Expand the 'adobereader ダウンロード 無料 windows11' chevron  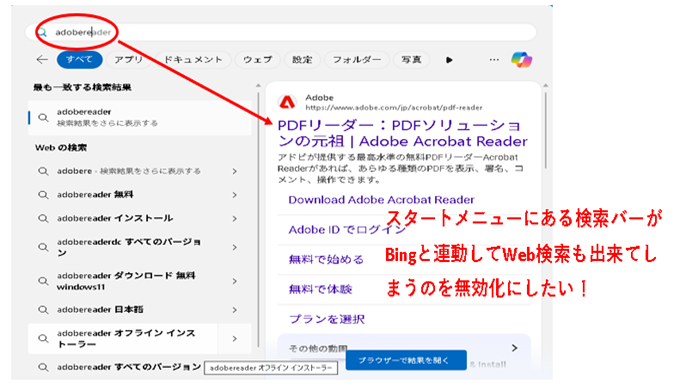[x=235, y=281]
